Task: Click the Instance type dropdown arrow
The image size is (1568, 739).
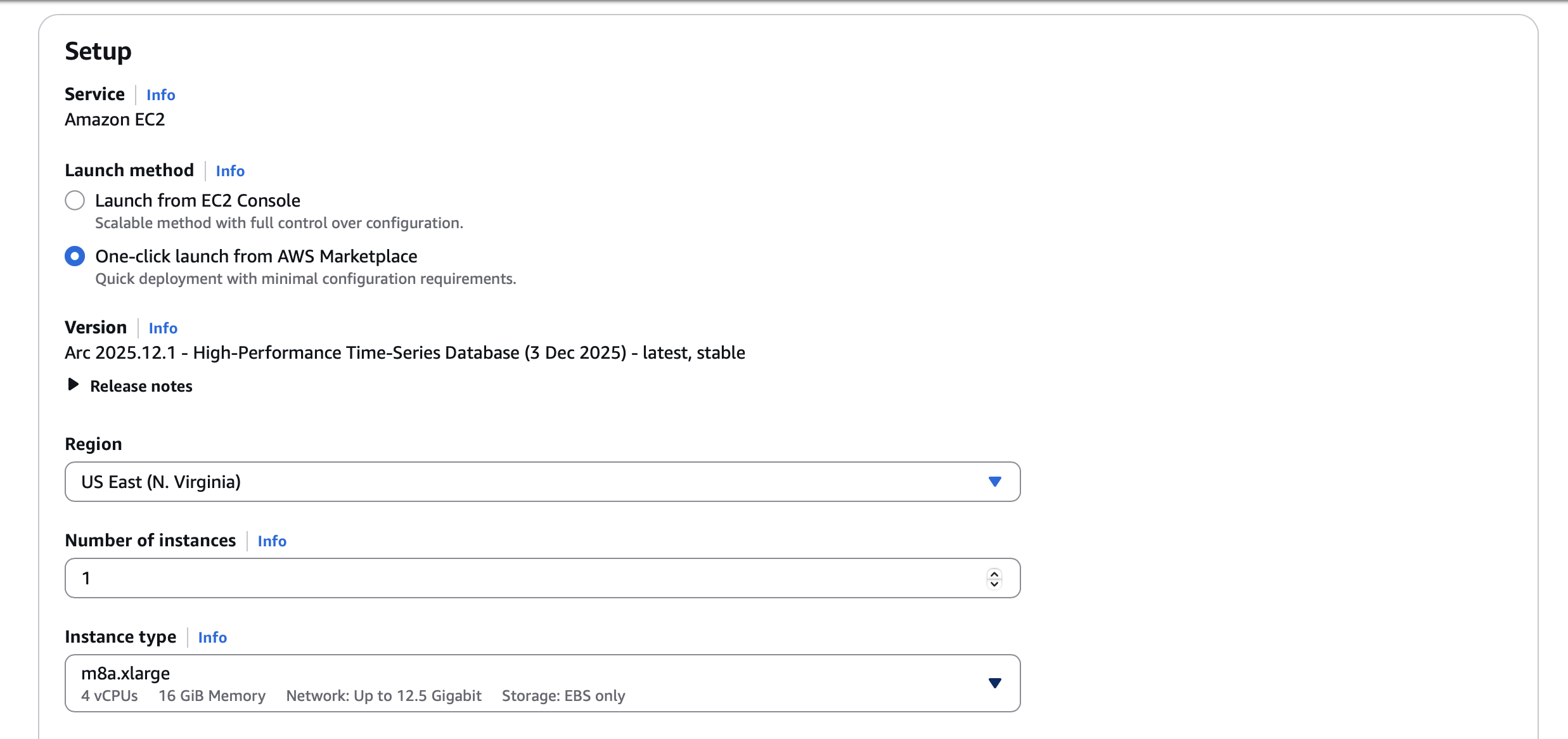Action: 995,683
